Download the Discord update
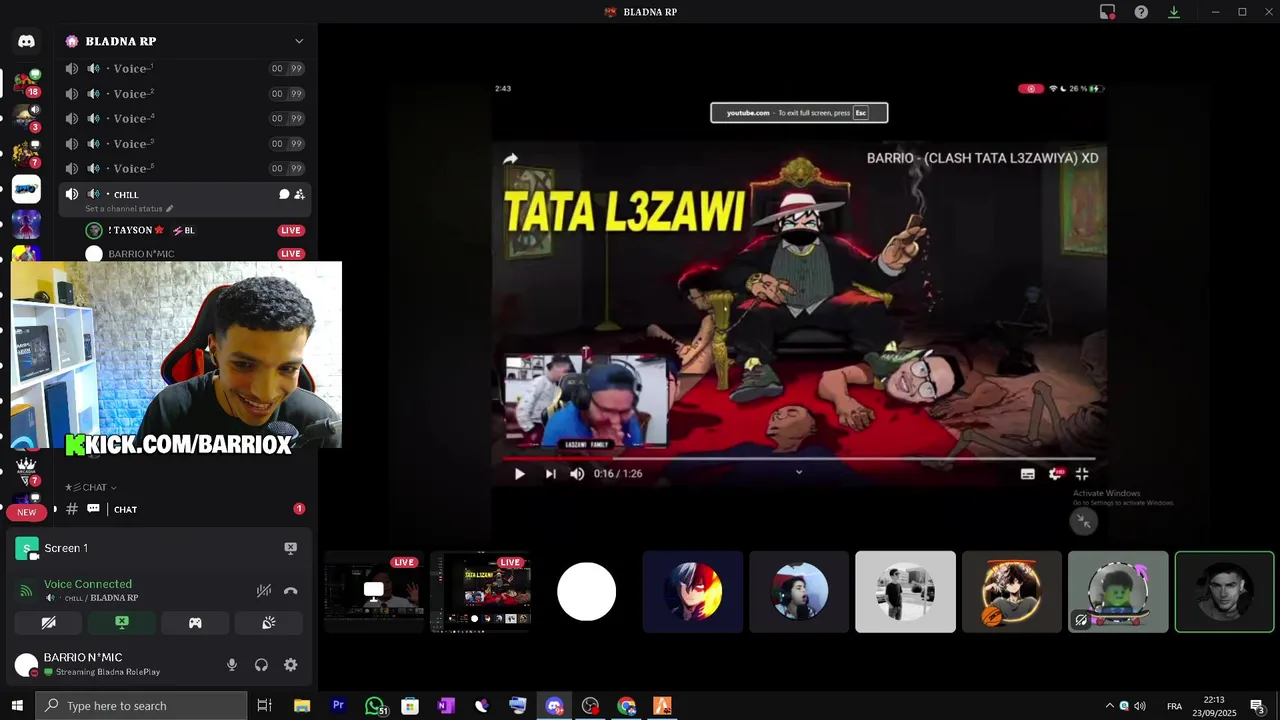 1174,12
